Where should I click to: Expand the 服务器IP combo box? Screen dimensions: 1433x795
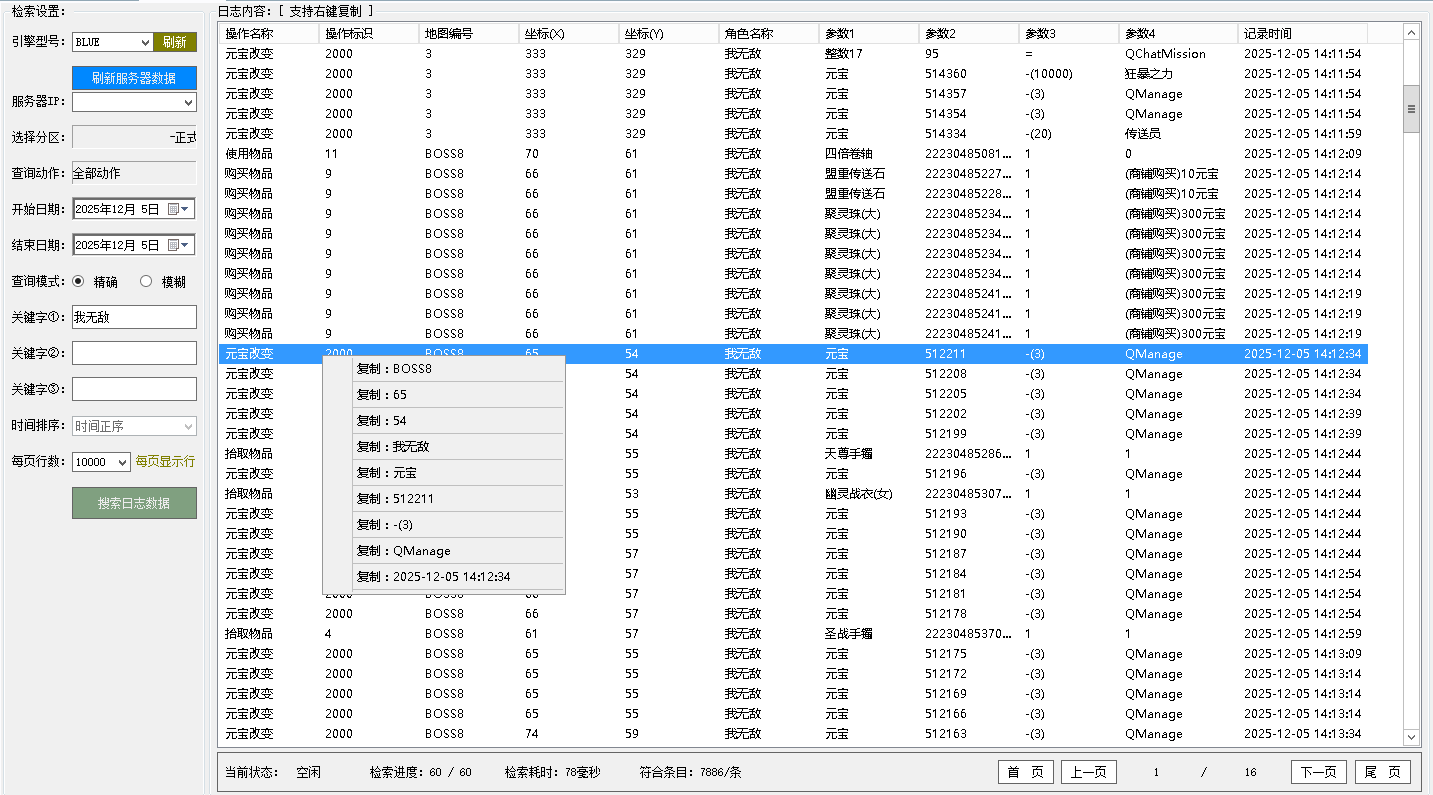point(188,102)
